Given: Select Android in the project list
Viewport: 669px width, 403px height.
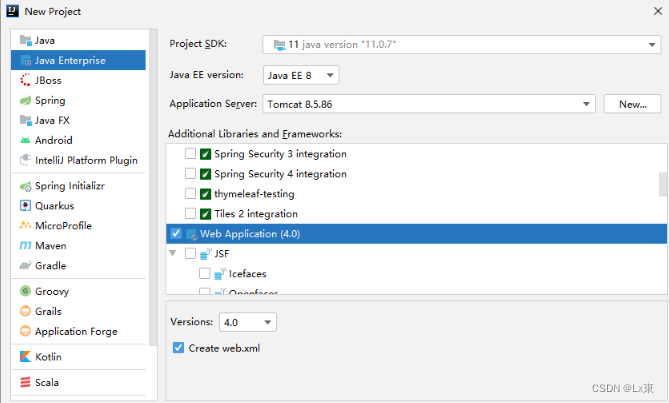Looking at the screenshot, I should 79,140.
